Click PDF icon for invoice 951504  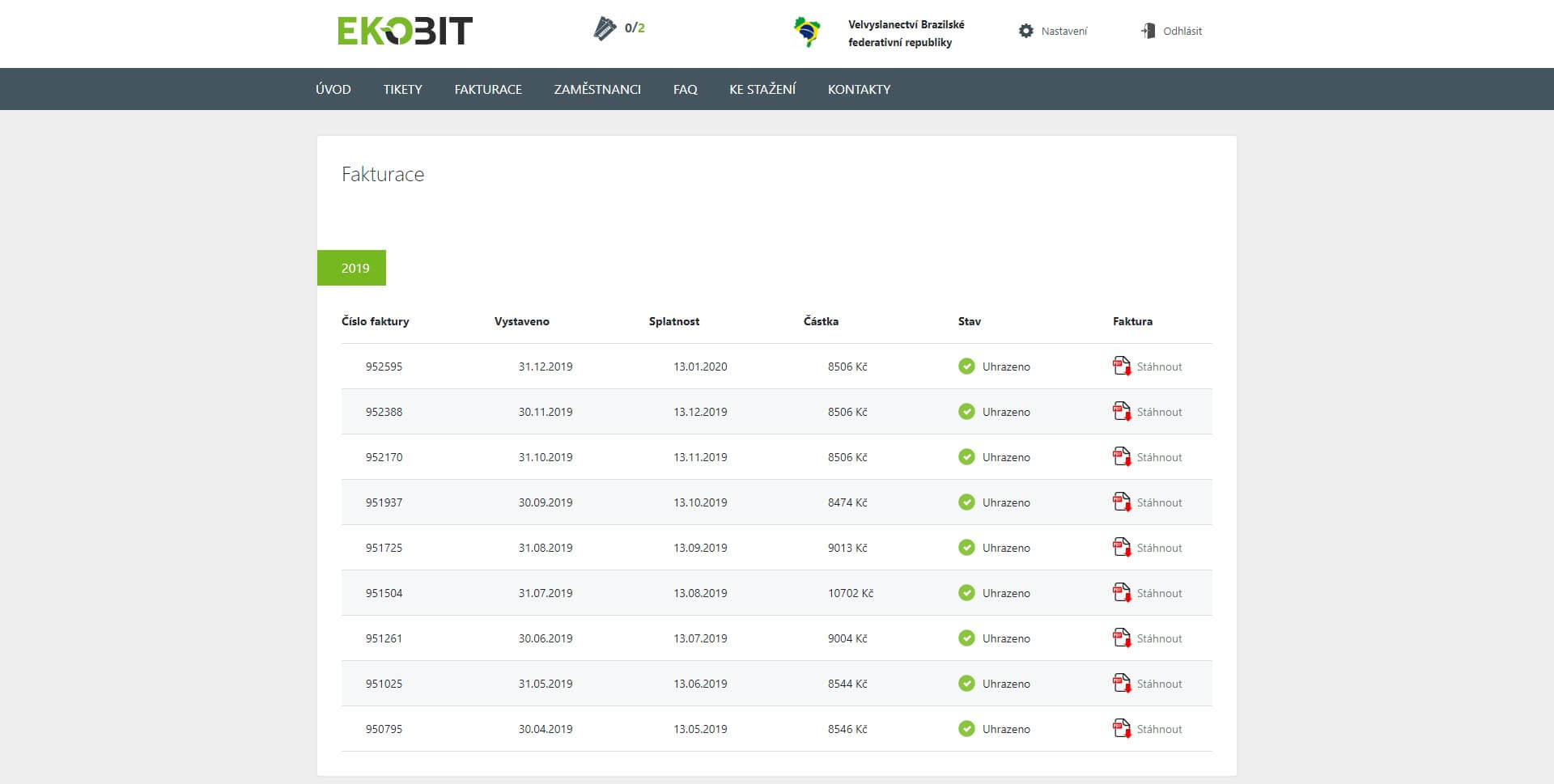point(1121,593)
